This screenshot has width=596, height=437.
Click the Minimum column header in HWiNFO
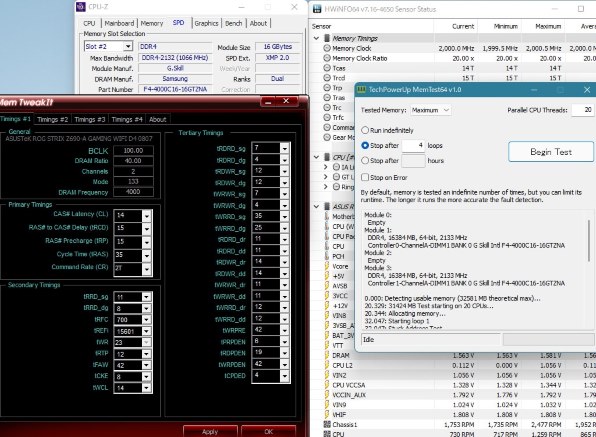(499, 26)
